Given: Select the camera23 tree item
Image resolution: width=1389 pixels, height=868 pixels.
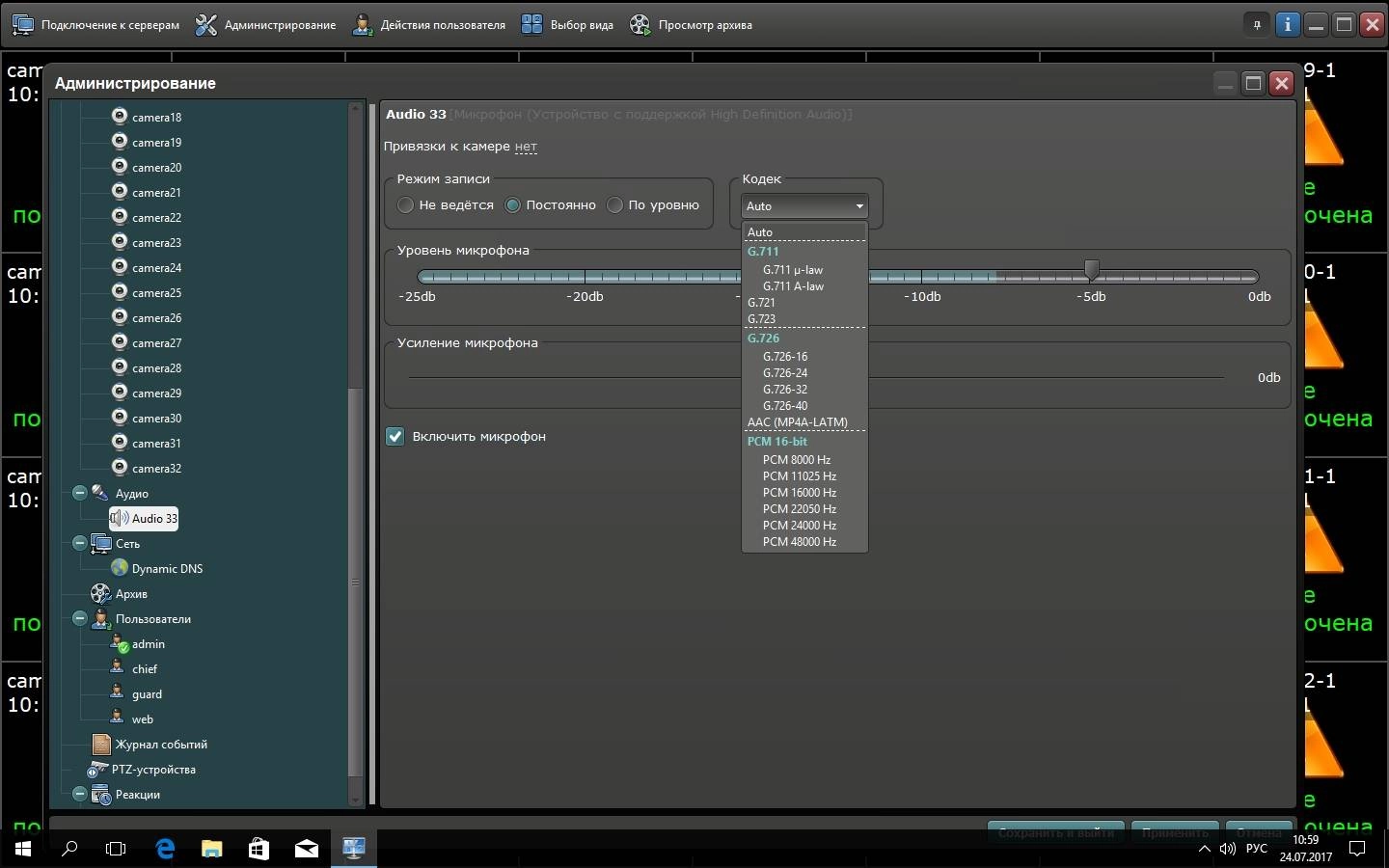Looking at the screenshot, I should pos(157,242).
